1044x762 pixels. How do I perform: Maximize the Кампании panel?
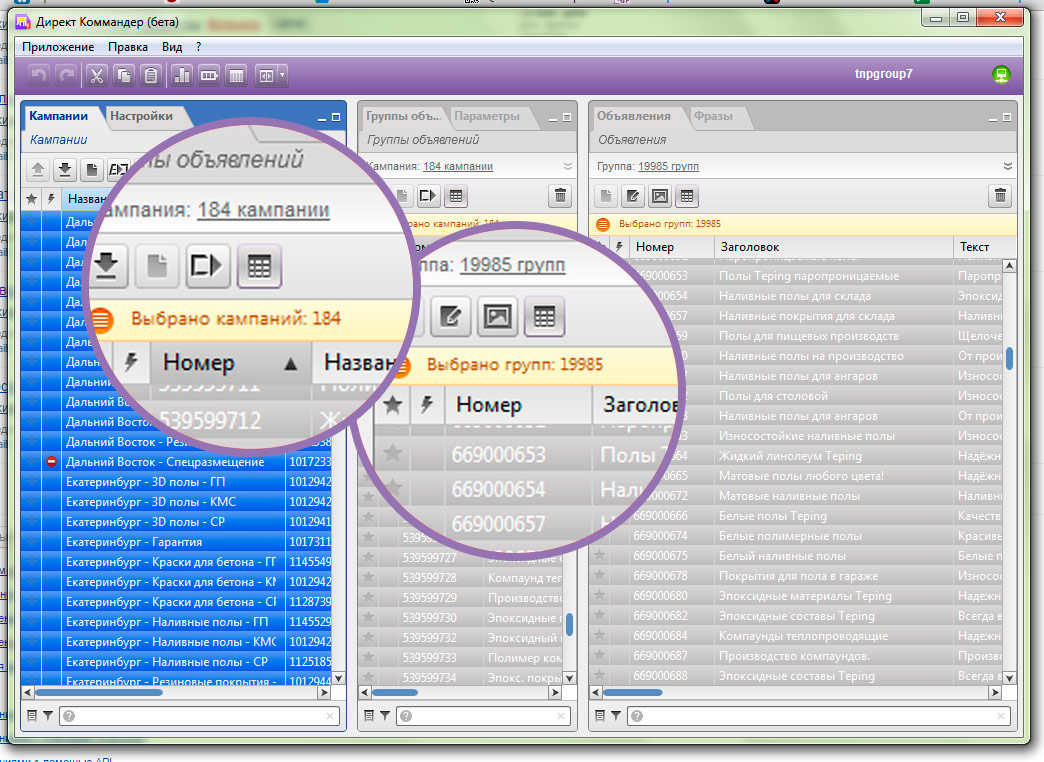pyautogui.click(x=336, y=117)
